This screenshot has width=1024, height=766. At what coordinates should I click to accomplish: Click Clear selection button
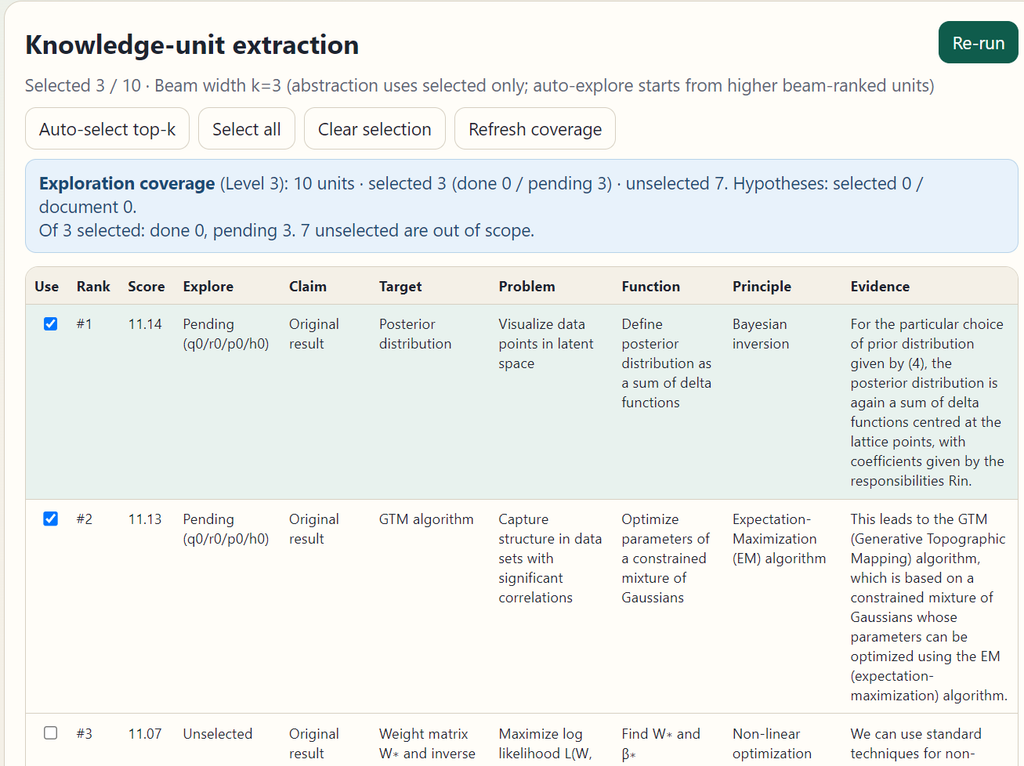tap(374, 129)
